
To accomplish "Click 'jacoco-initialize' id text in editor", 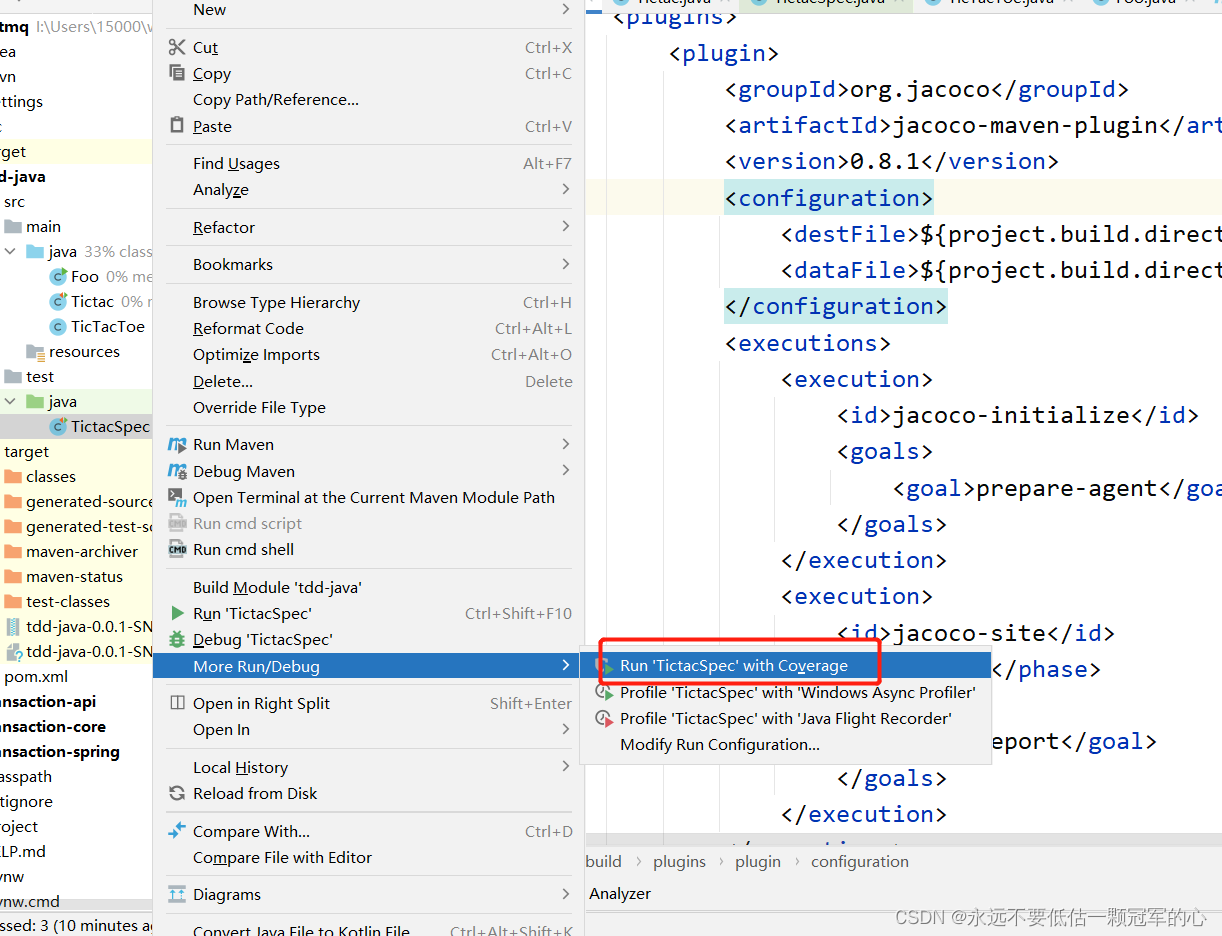I will [x=1011, y=415].
